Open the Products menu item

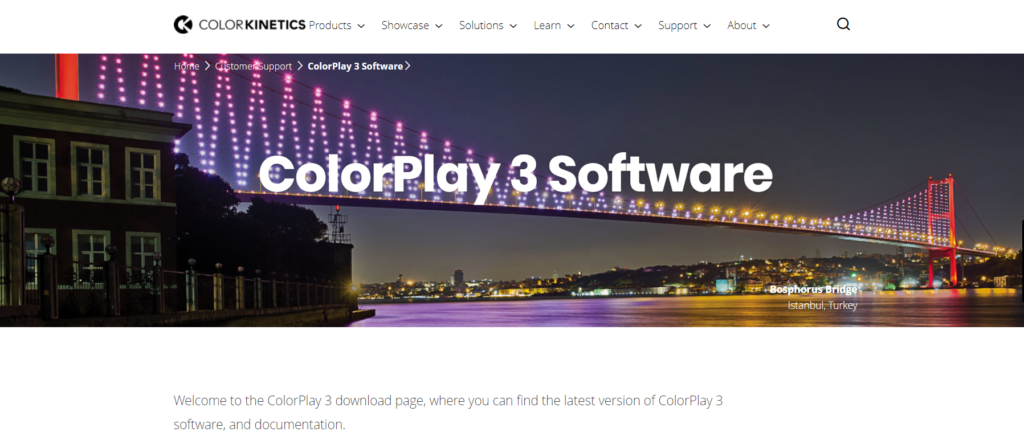(x=330, y=25)
